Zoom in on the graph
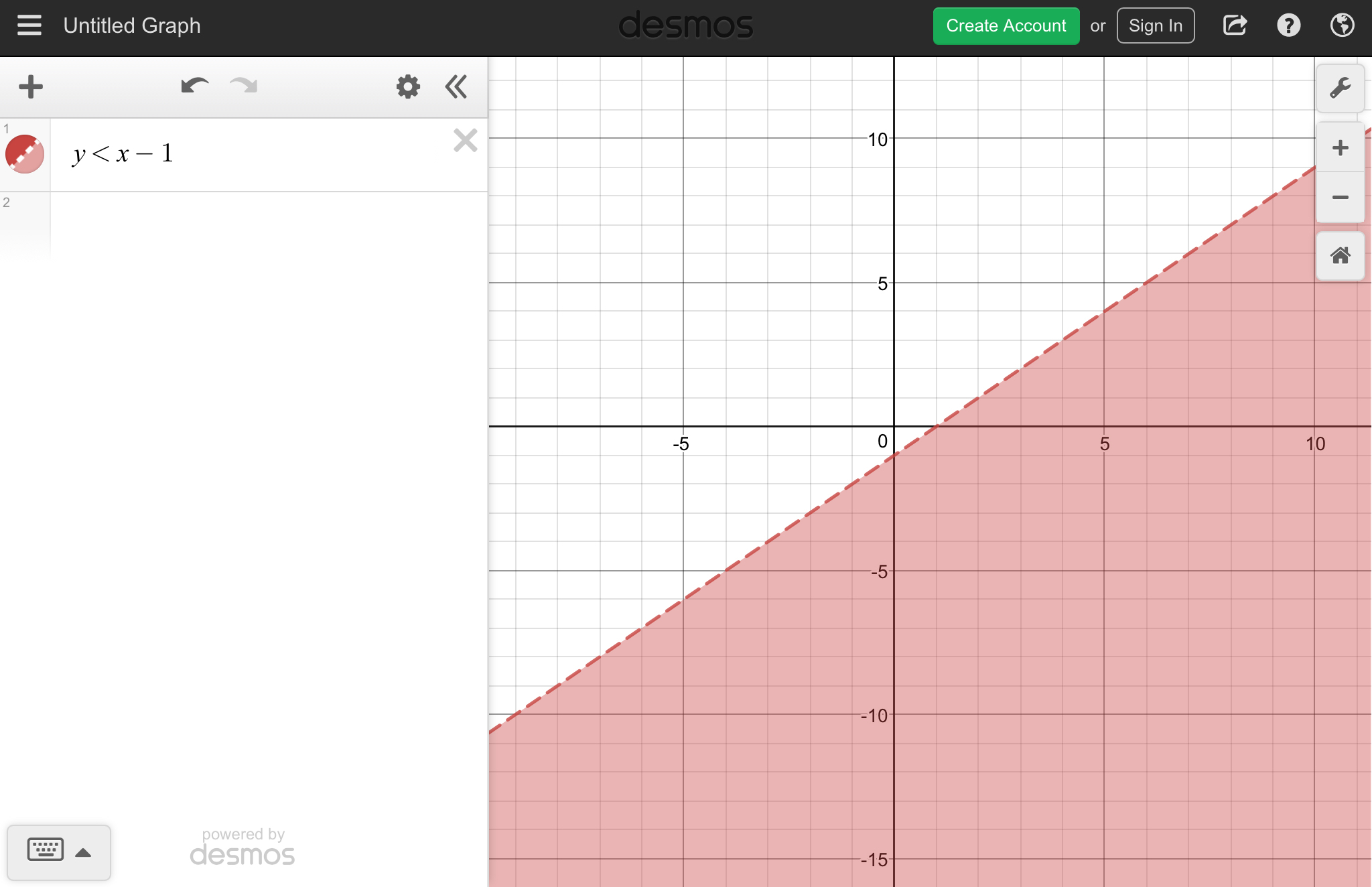 (1340, 148)
